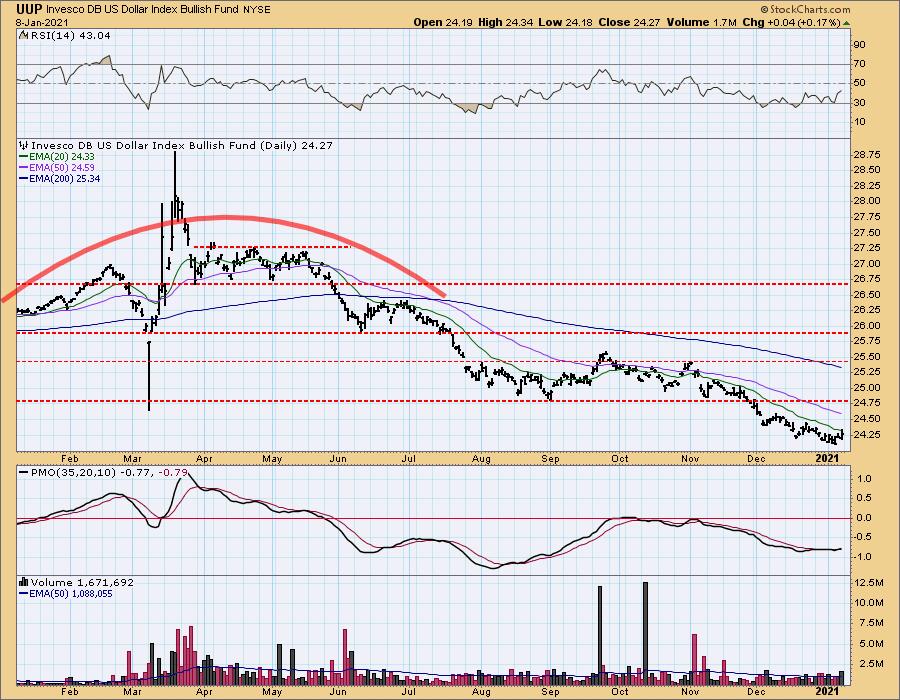This screenshot has width=900, height=700.
Task: Click the 26.00 price axis label
Action: tap(867, 326)
